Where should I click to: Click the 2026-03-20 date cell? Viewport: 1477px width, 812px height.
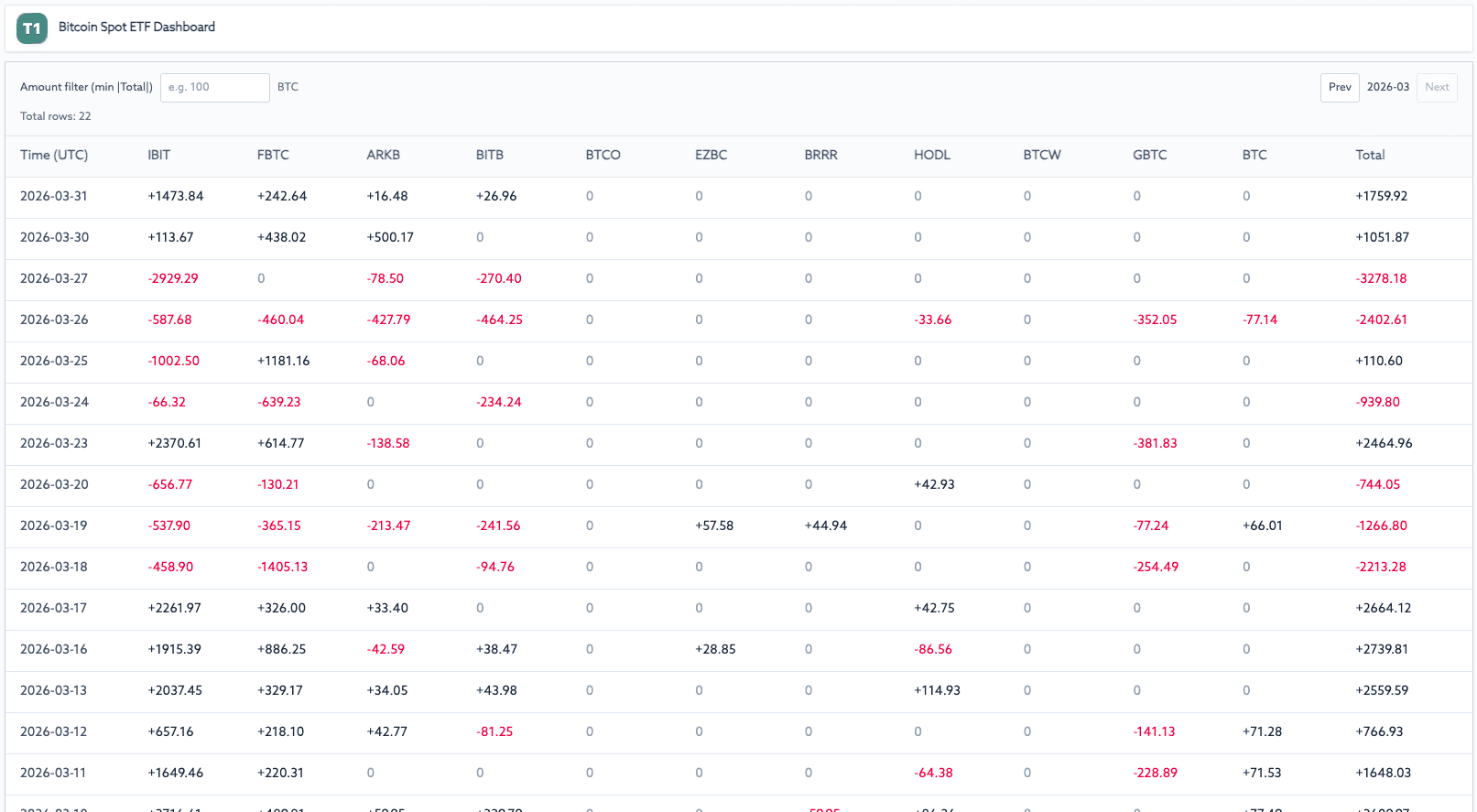point(54,485)
